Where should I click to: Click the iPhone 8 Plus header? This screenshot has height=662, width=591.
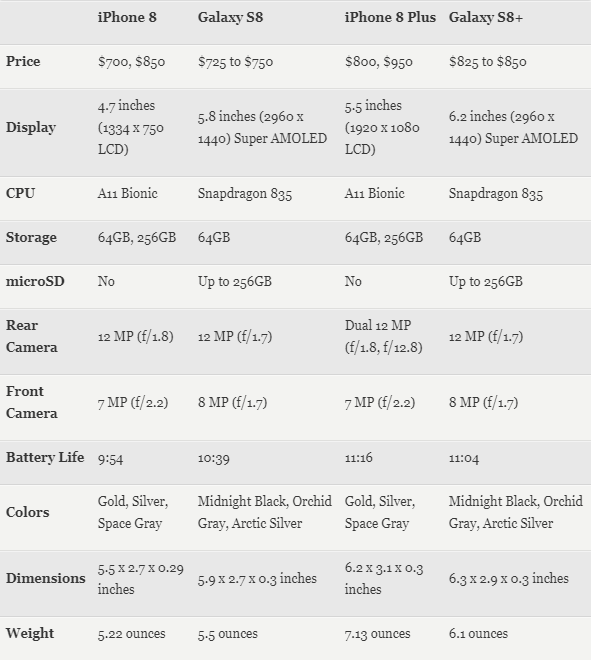(x=390, y=17)
